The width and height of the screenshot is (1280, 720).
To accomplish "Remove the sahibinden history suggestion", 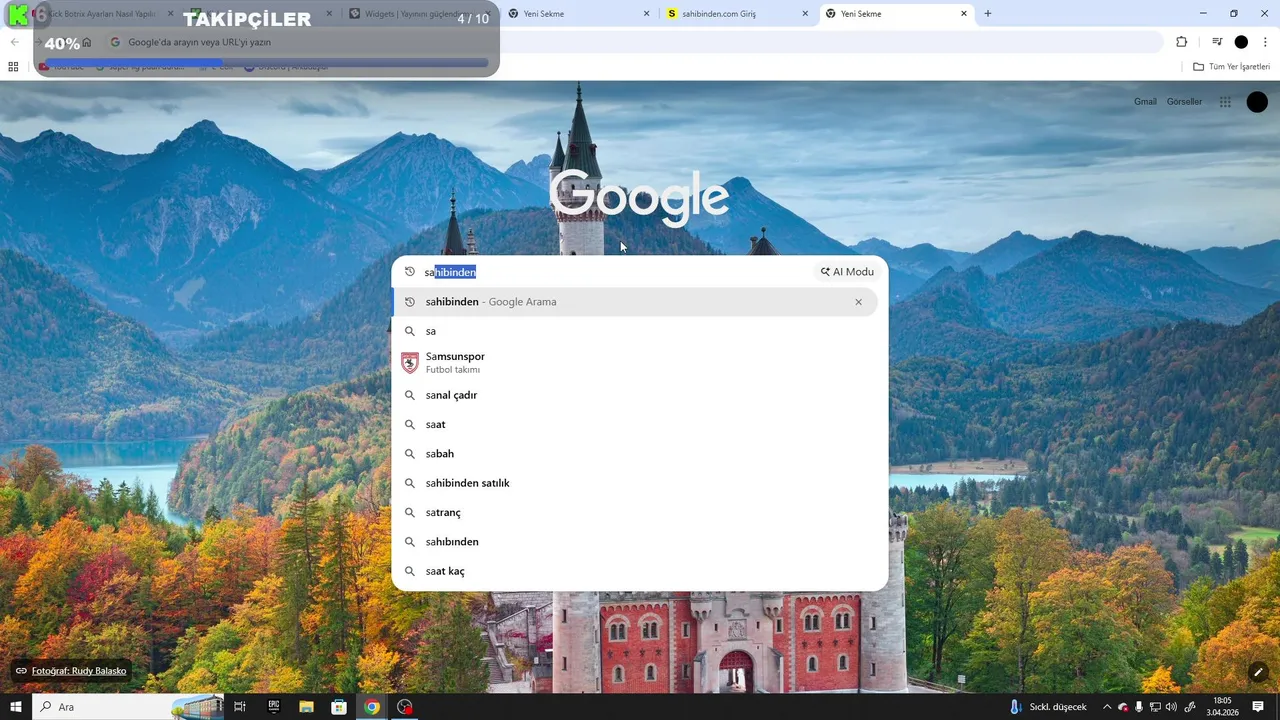I will pos(858,302).
